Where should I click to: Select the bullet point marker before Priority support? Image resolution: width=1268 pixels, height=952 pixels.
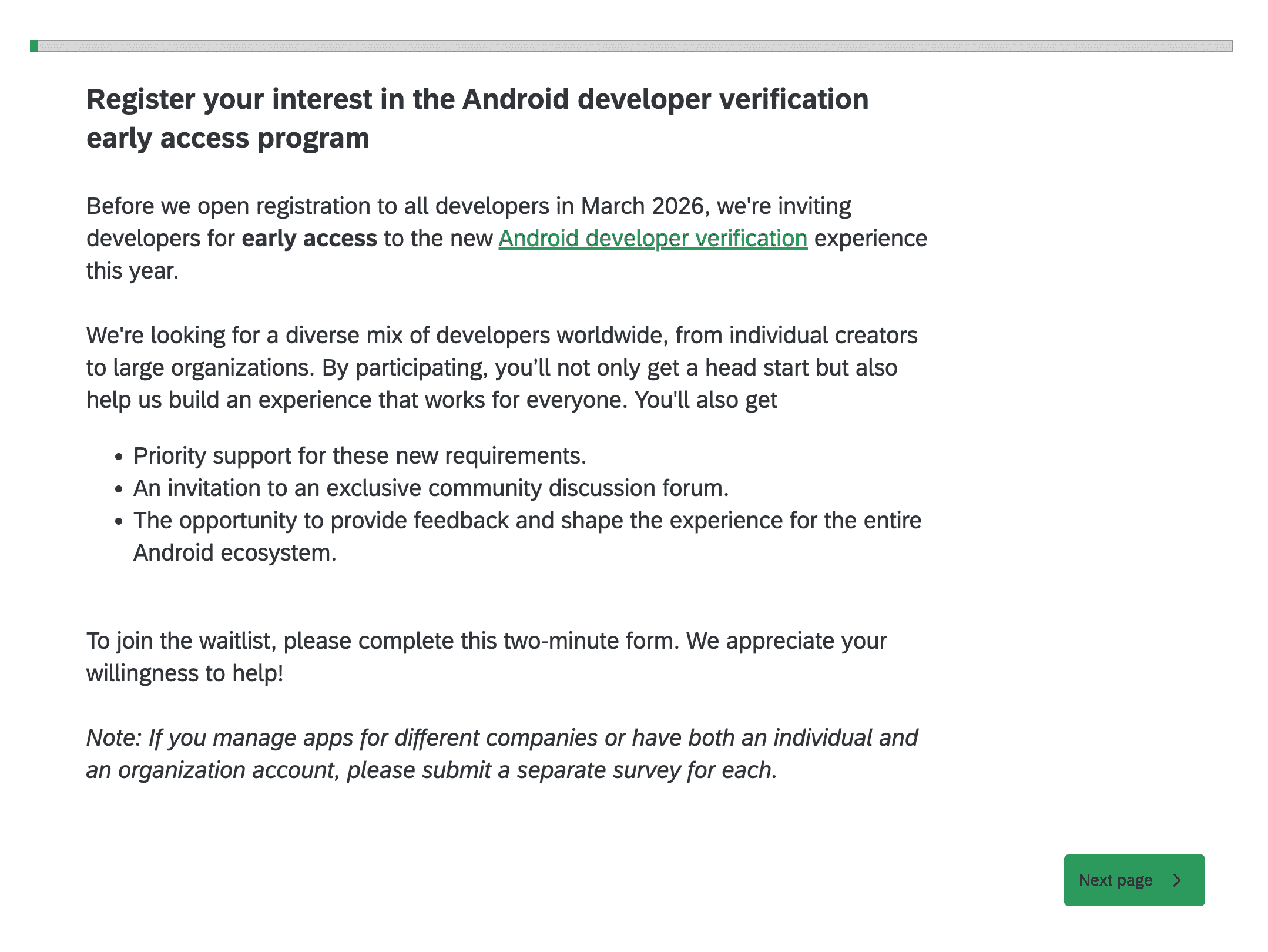click(119, 456)
